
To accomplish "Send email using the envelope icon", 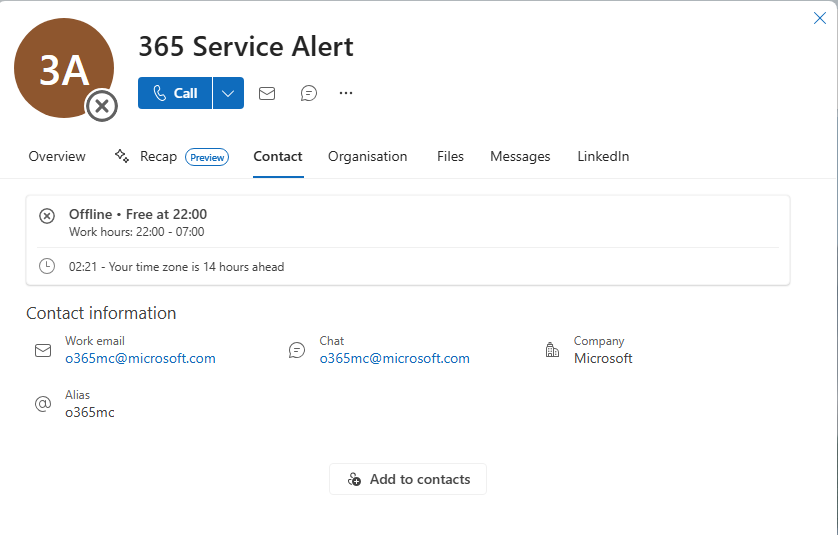I will point(267,94).
